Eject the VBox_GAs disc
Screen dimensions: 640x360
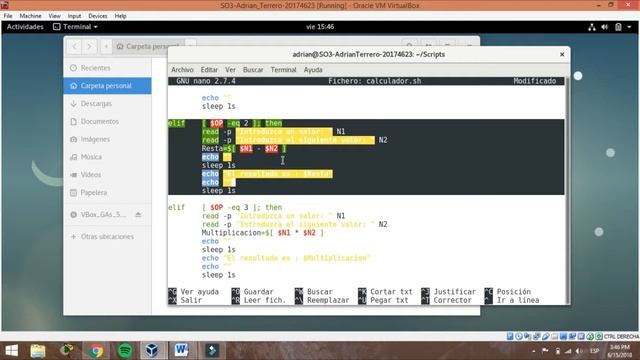(138, 214)
